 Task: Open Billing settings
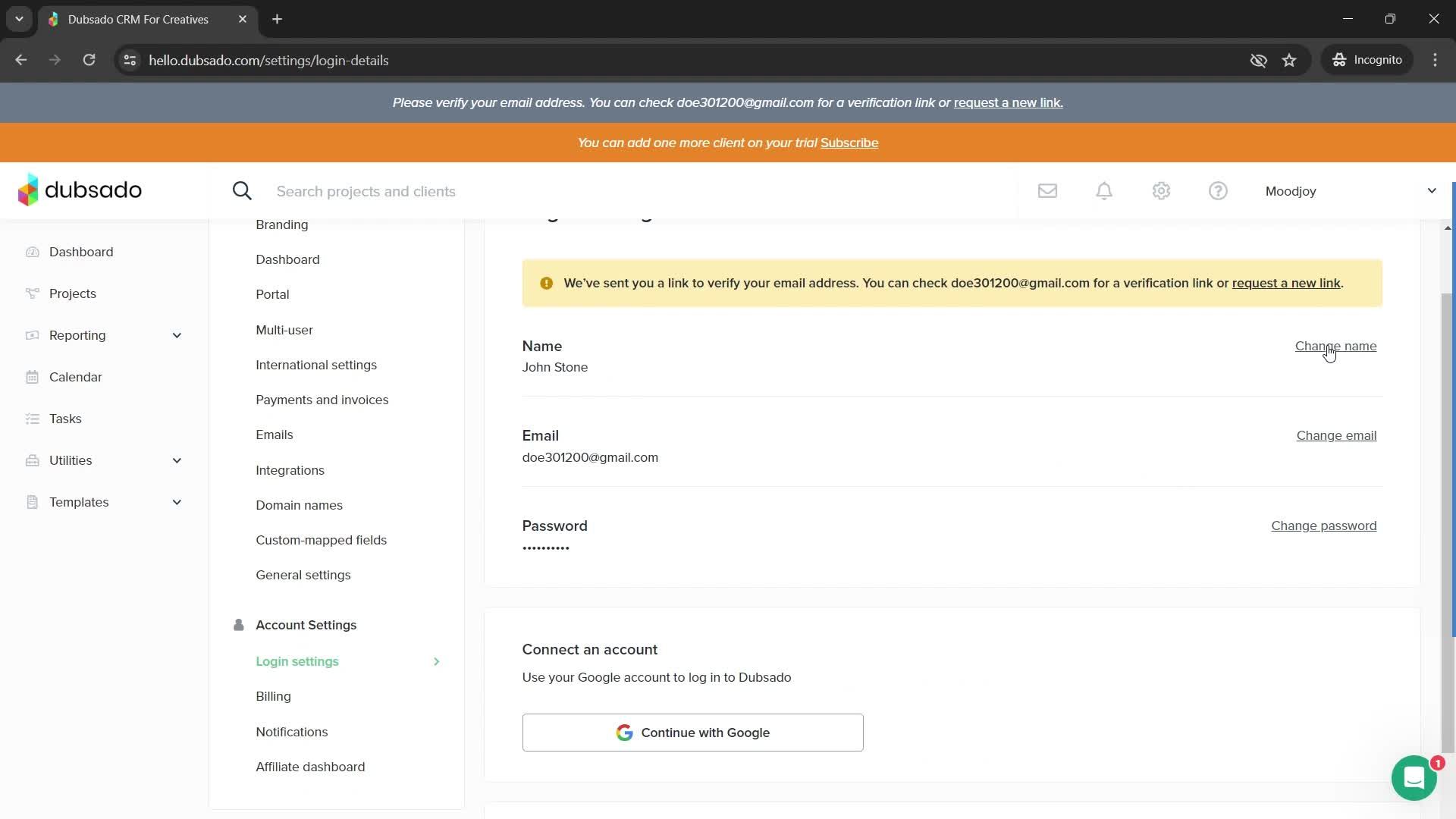pos(273,696)
